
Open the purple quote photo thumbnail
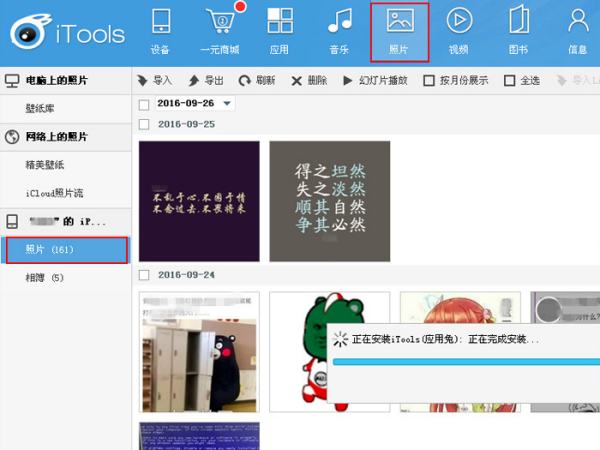point(199,201)
